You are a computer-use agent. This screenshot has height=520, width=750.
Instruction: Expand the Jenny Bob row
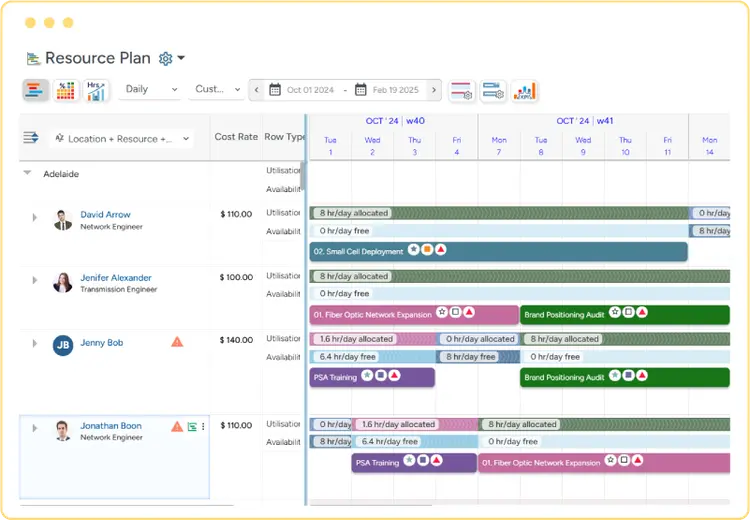(34, 343)
